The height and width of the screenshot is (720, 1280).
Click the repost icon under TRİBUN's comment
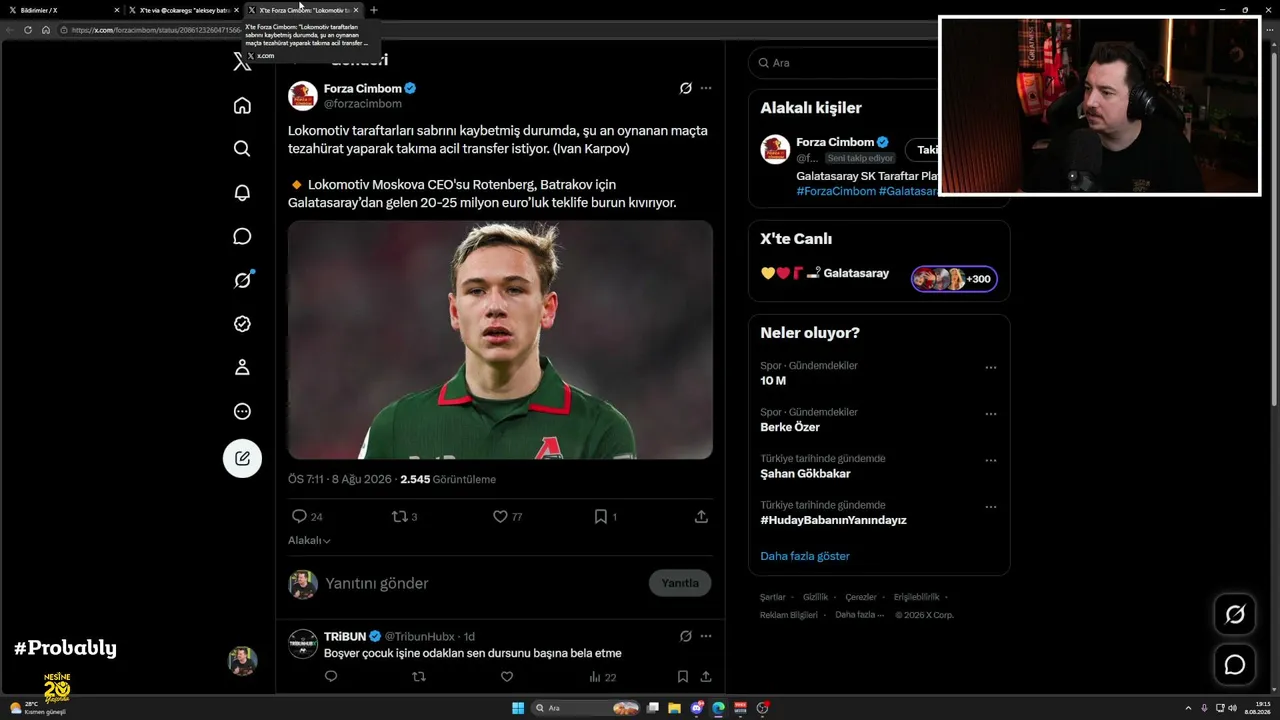click(419, 677)
